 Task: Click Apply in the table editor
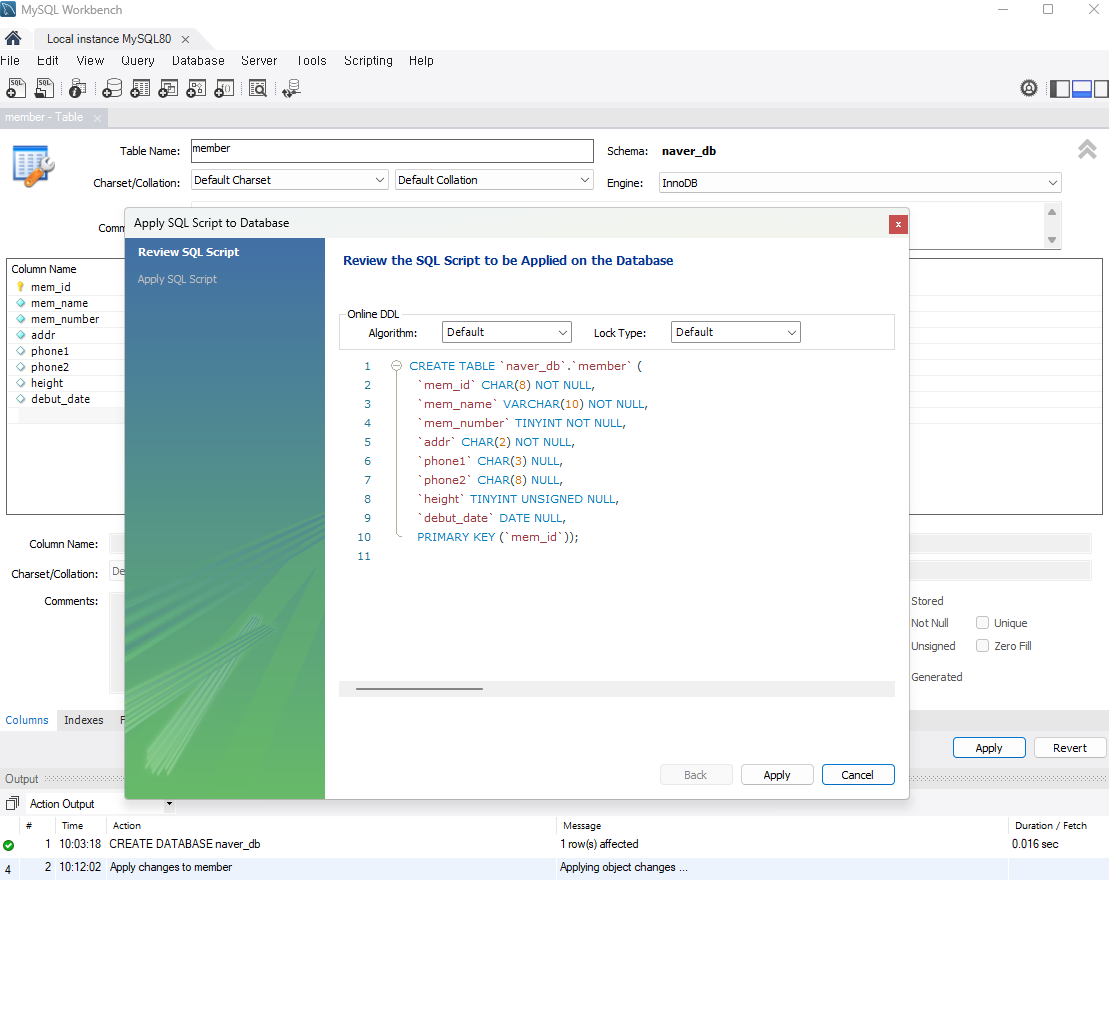989,748
